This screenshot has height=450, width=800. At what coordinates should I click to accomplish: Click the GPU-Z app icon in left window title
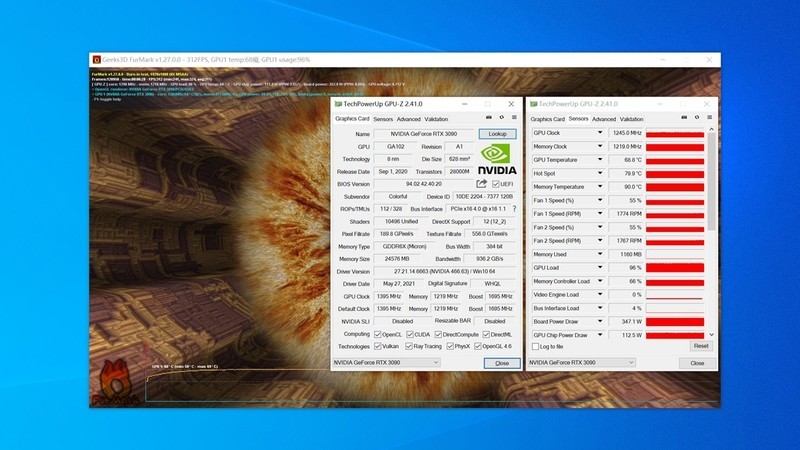pyautogui.click(x=338, y=104)
